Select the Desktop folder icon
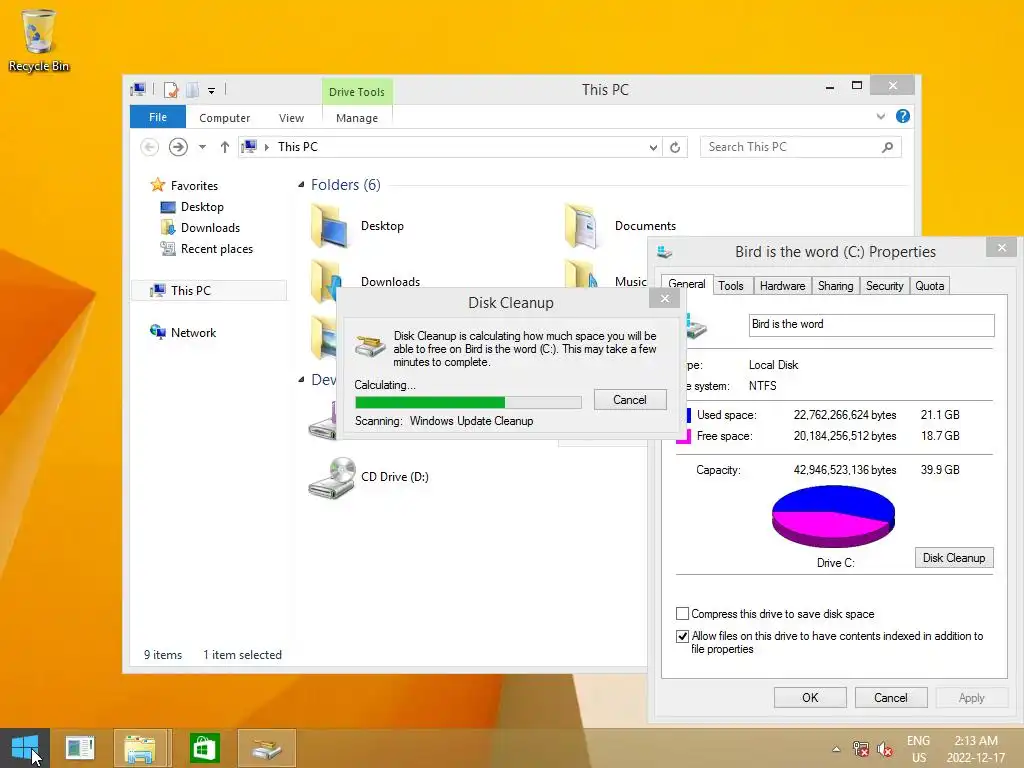 tap(330, 226)
